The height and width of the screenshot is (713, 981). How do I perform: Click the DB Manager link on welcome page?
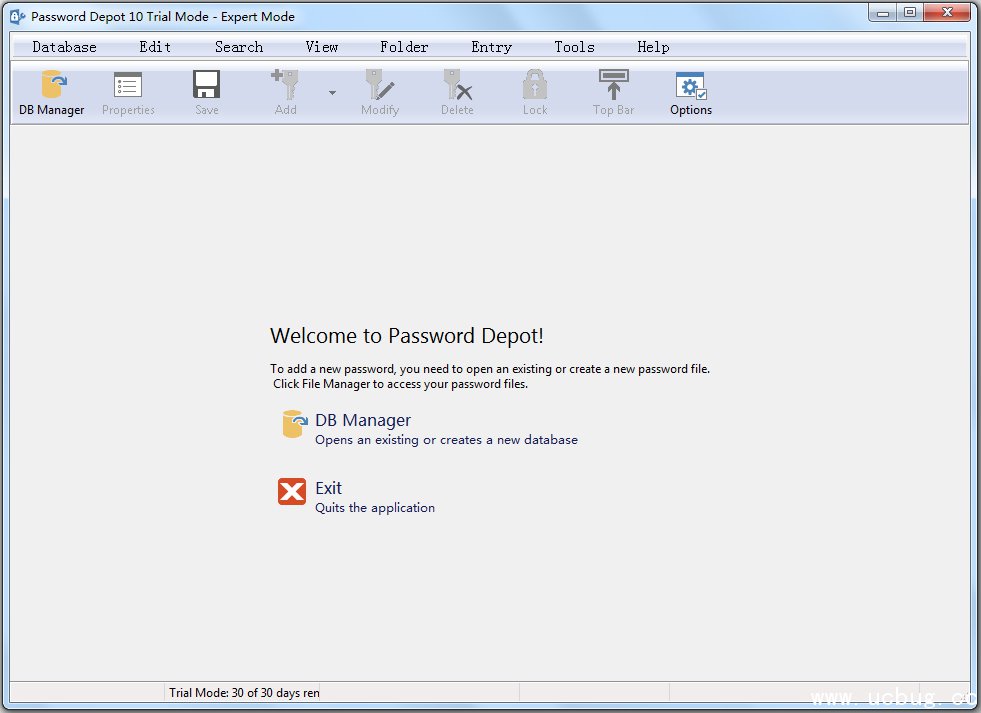pos(363,420)
